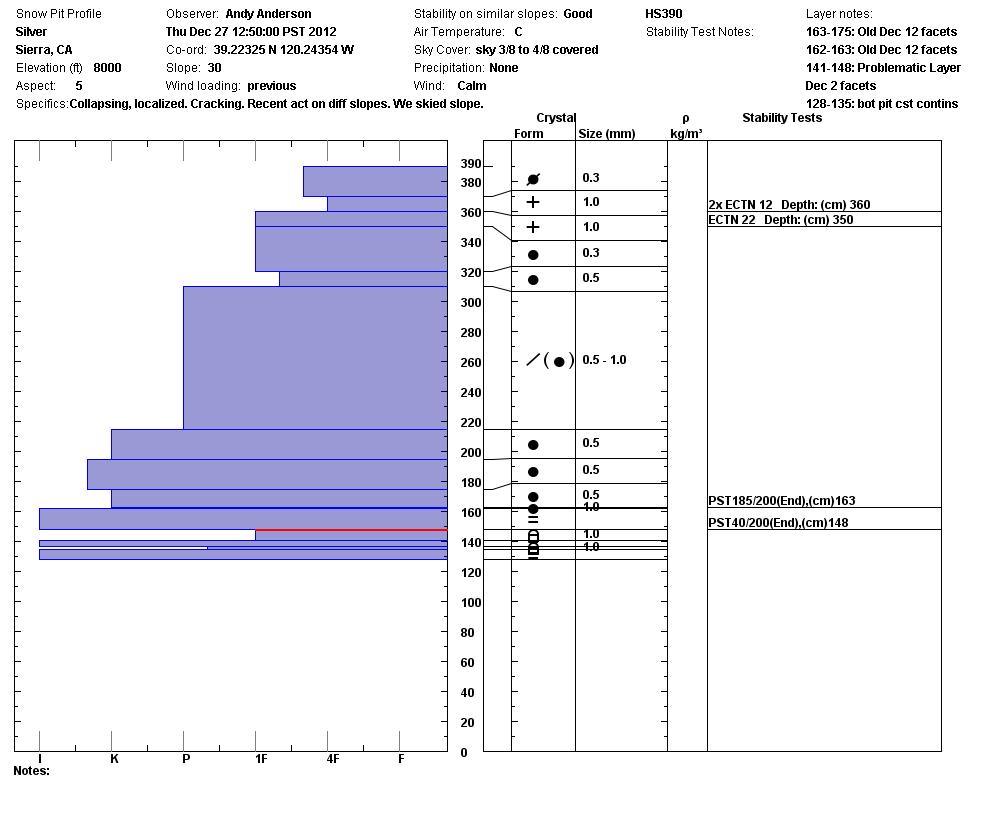Image resolution: width=994 pixels, height=840 pixels.
Task: Select the PST40/200(End) test at 148 cm
Action: point(778,523)
